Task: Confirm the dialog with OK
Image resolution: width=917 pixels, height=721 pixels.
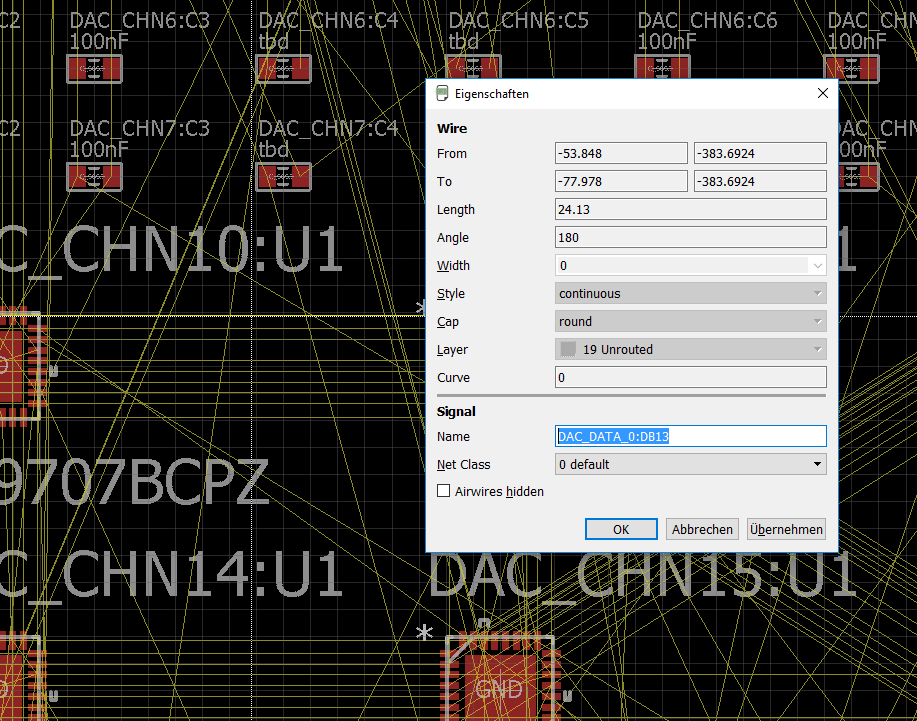Action: click(621, 529)
